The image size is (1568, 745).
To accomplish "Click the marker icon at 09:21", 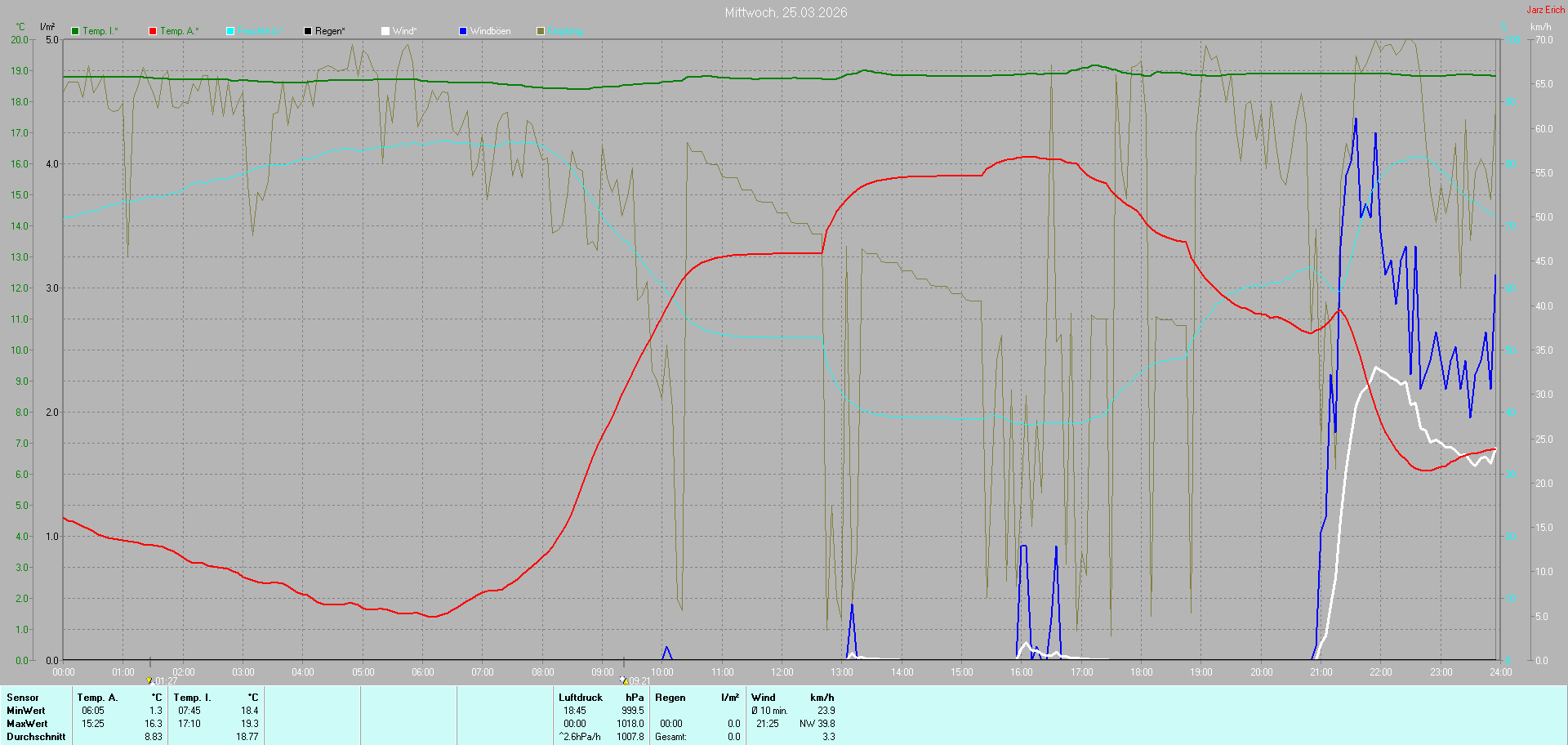I will [x=624, y=680].
